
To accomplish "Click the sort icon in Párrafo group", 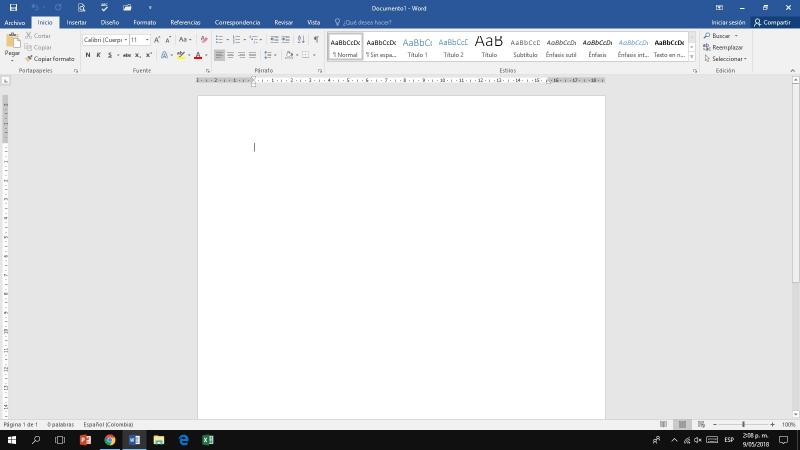I will pos(302,40).
